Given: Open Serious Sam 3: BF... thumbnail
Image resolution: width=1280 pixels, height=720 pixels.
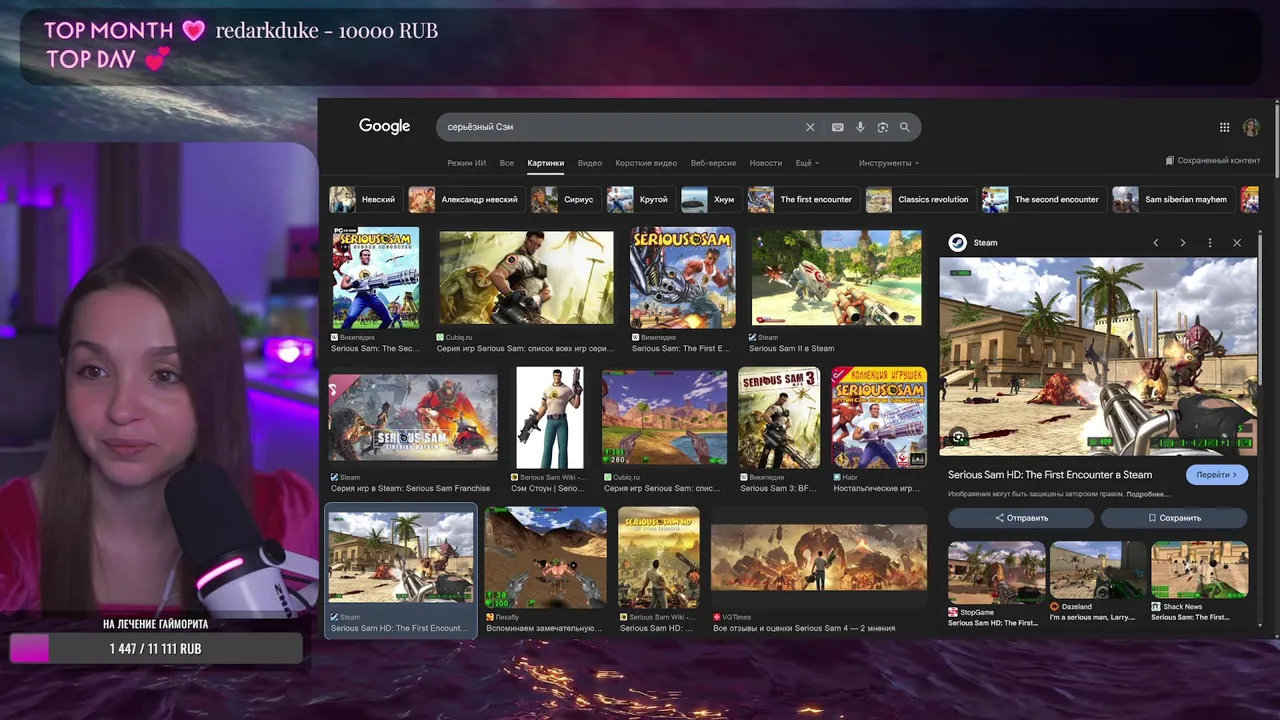Looking at the screenshot, I should [x=779, y=418].
